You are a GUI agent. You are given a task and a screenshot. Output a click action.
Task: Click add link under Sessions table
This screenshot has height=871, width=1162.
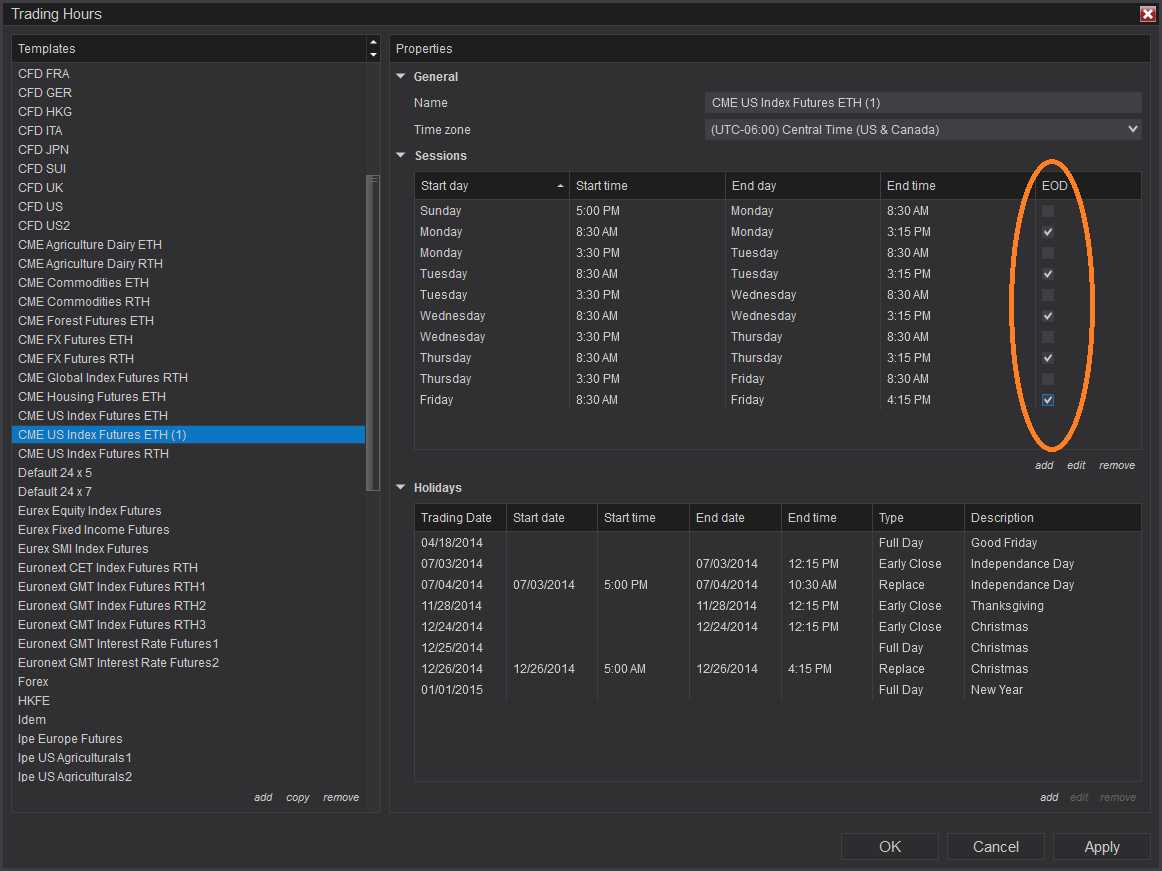[x=1044, y=466]
